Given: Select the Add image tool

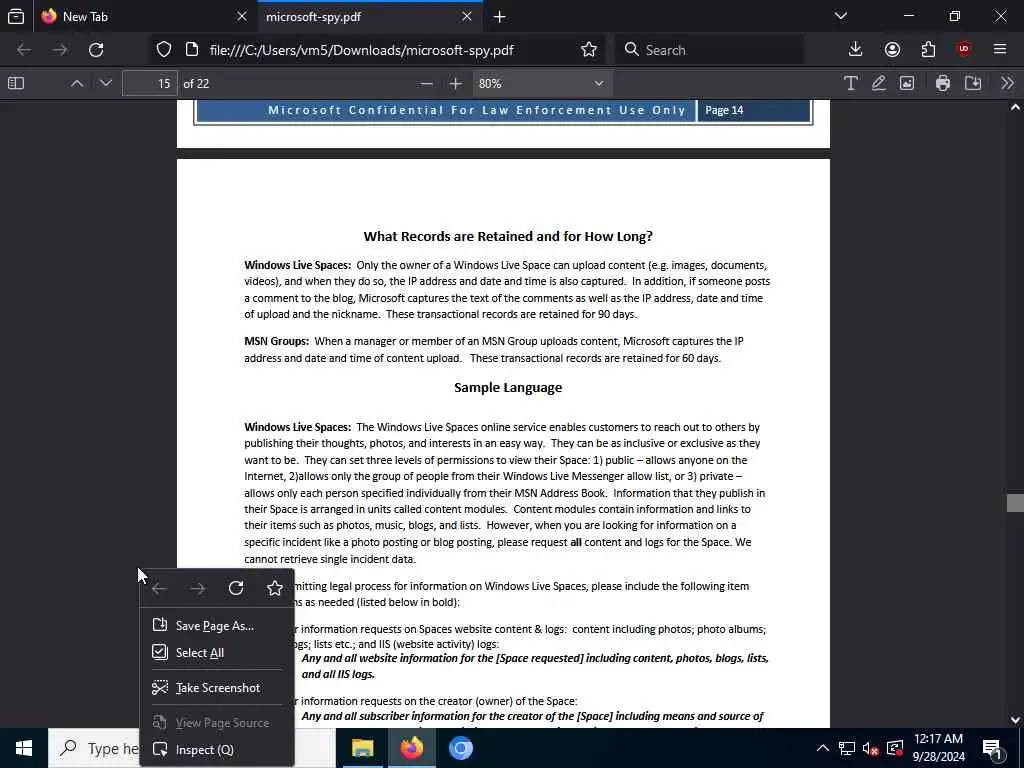Looking at the screenshot, I should pyautogui.click(x=907, y=83).
